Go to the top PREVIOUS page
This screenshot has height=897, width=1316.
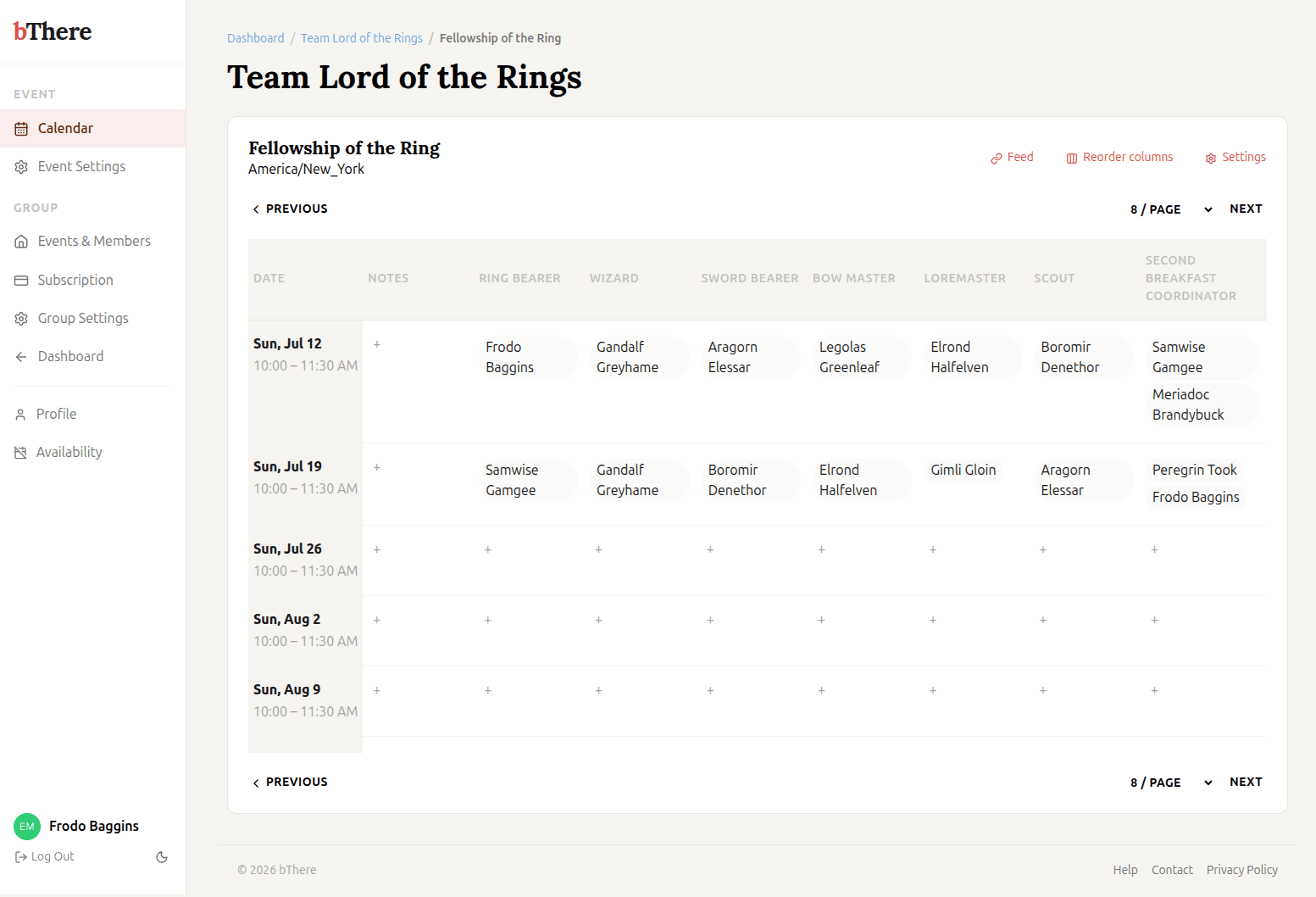click(x=290, y=209)
